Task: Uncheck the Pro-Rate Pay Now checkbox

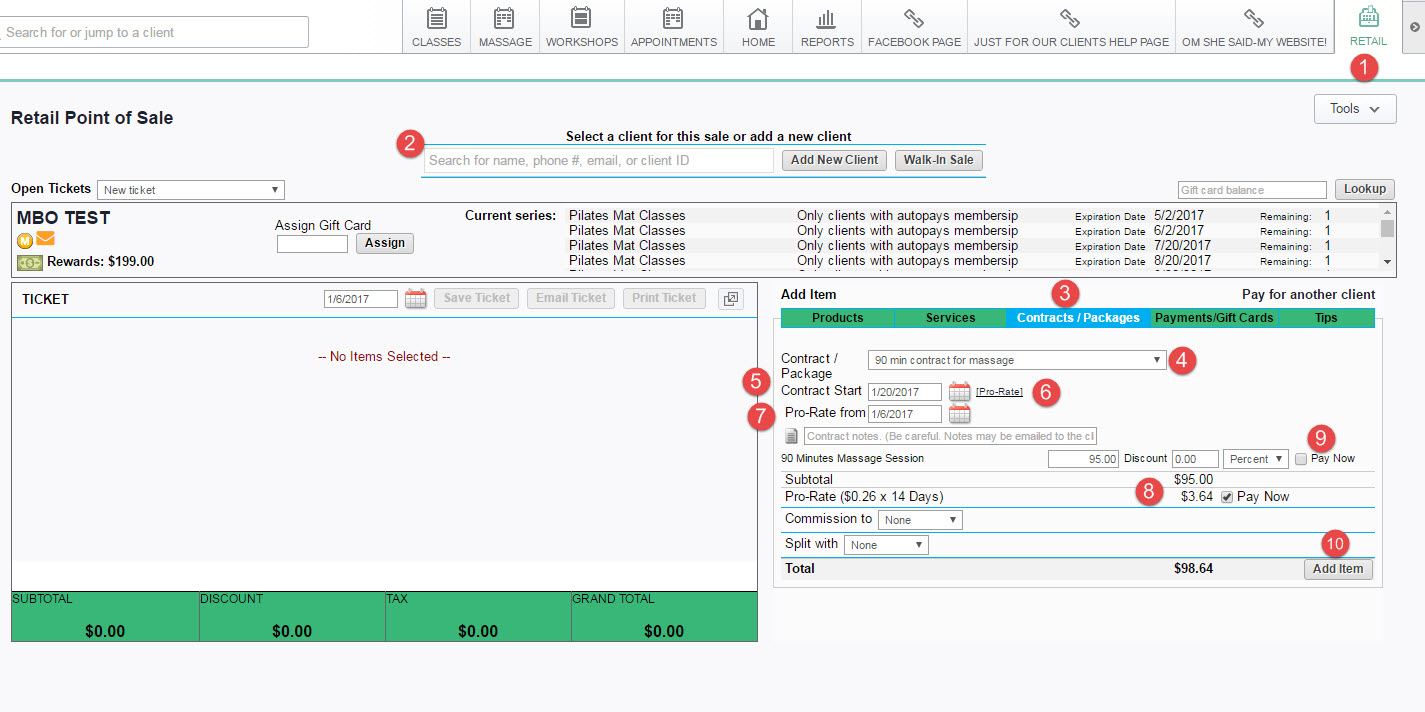Action: 1226,497
